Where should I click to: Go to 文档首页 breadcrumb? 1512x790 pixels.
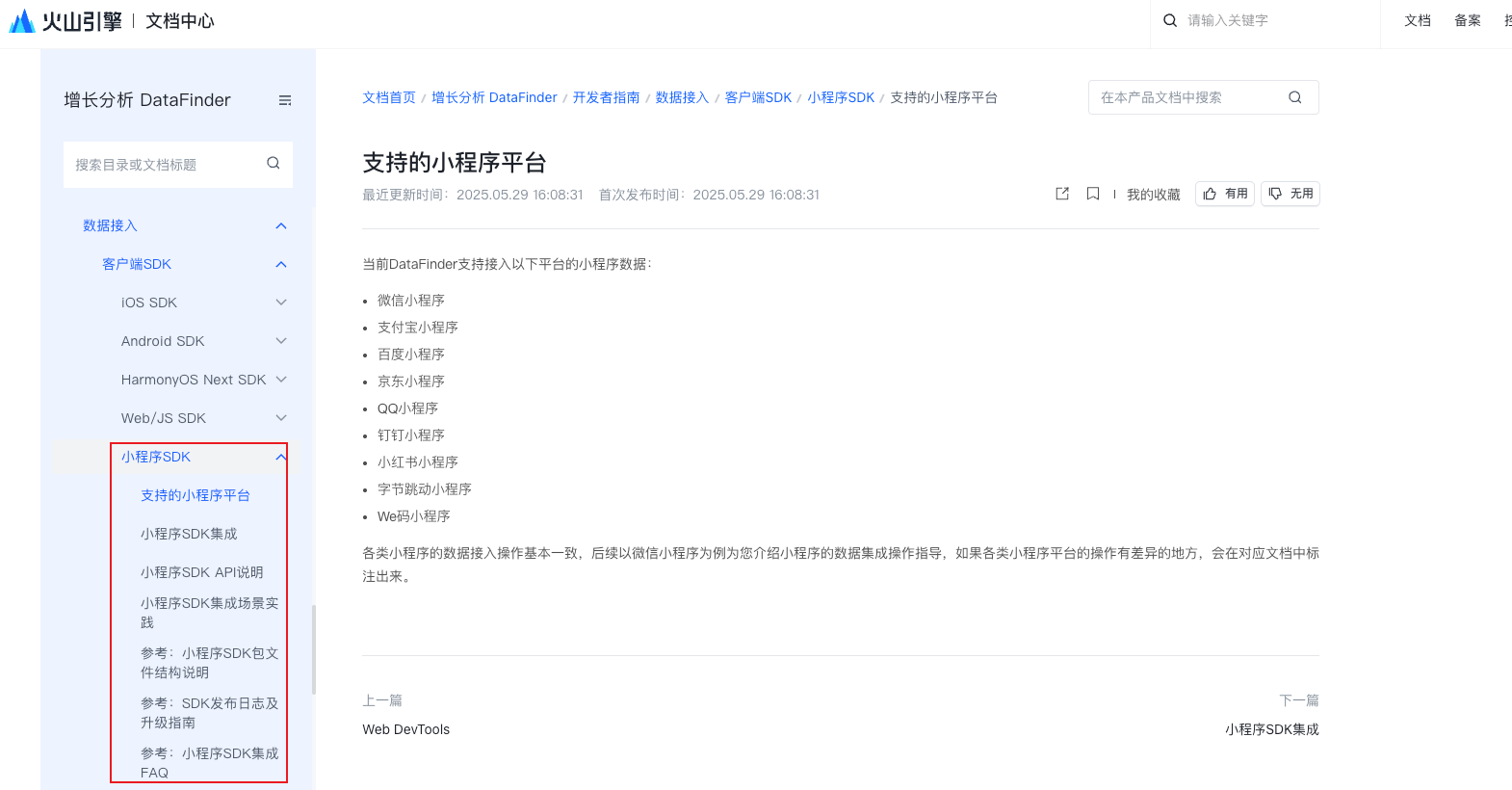tap(389, 97)
